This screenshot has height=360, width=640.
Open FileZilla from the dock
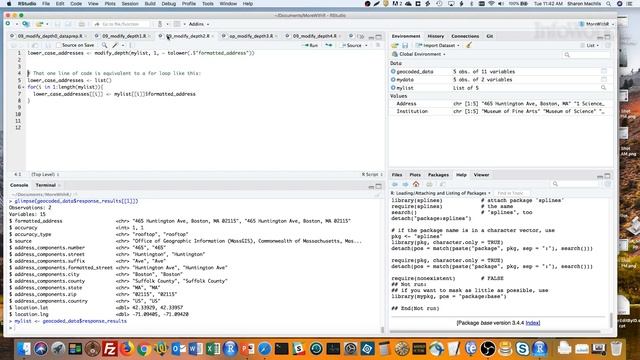[x=109, y=349]
